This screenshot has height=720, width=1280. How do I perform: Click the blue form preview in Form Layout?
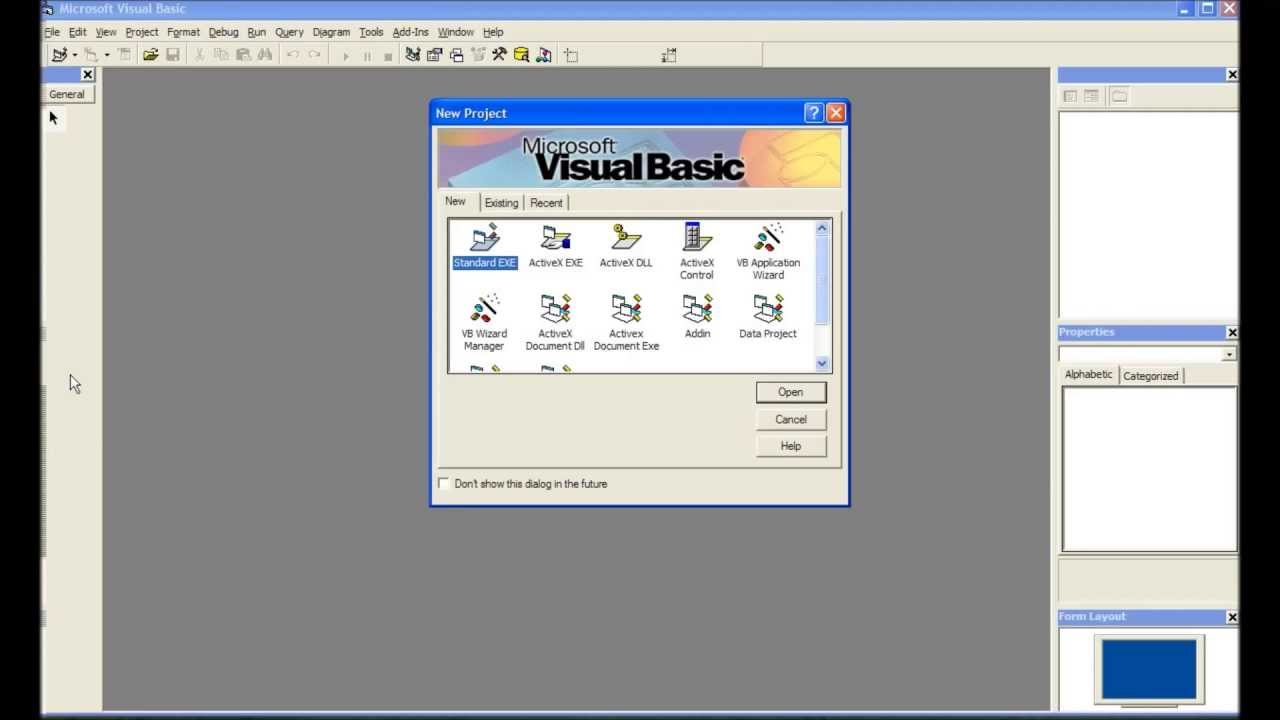point(1149,669)
